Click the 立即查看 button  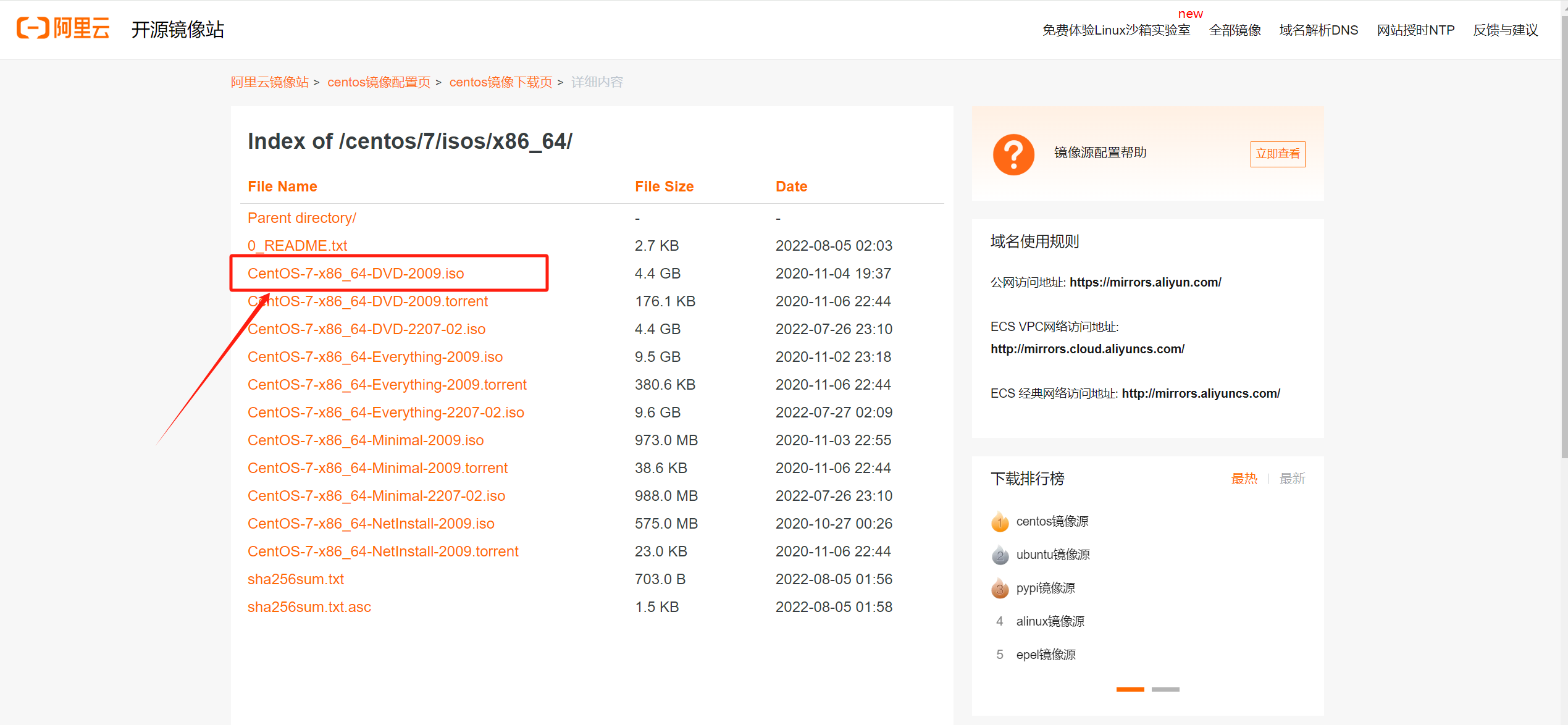point(1278,154)
